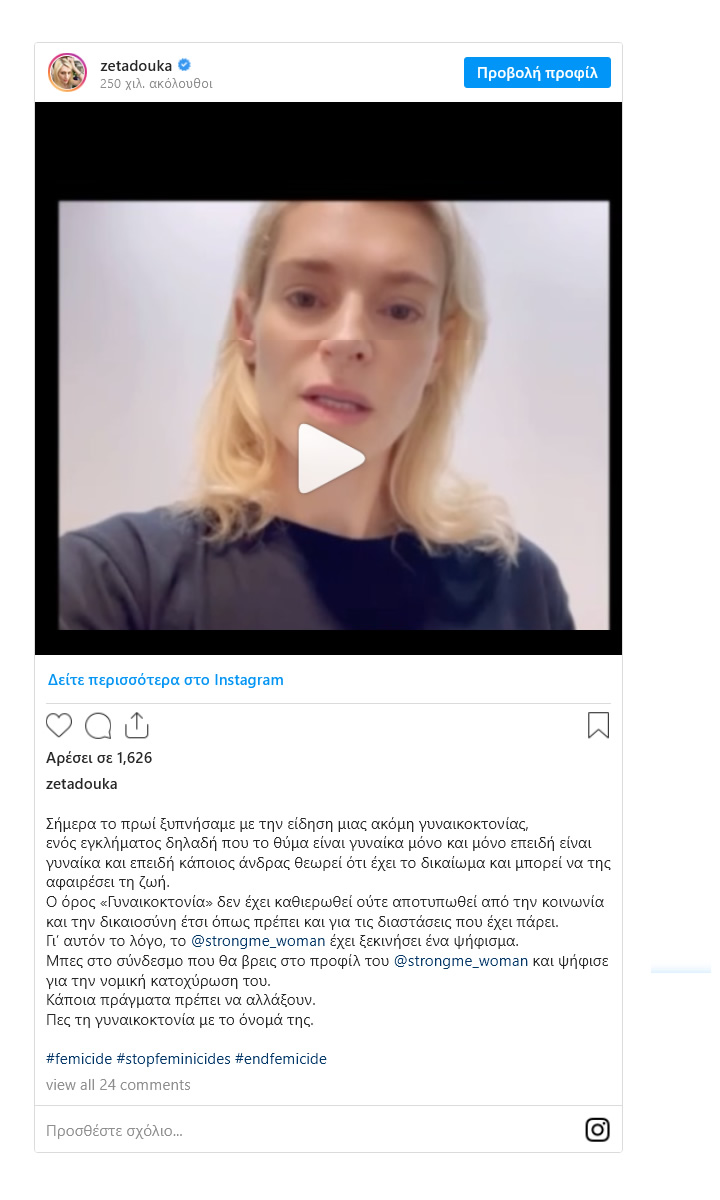Expand view all 24 comments
This screenshot has width=720, height=1200.
[118, 1085]
